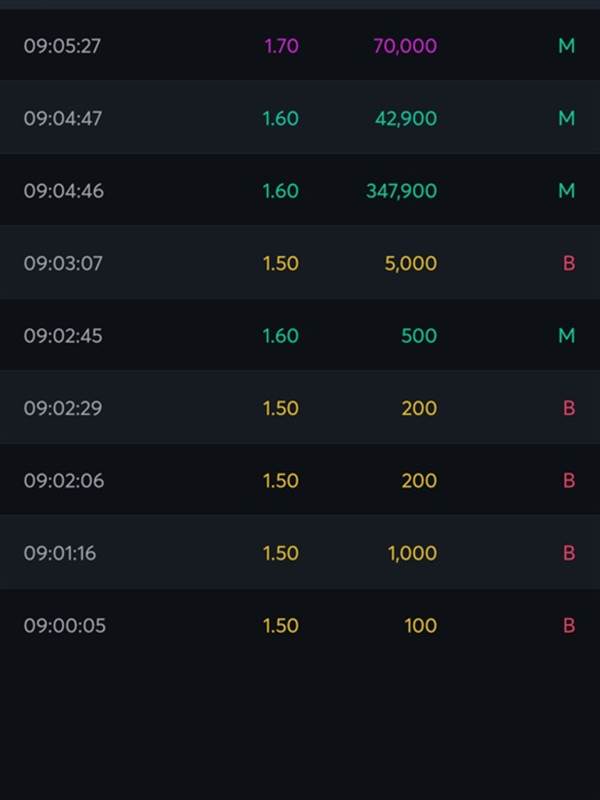Select the 09:04:46 timestamp
Screen dimensions: 600x800
pos(64,191)
